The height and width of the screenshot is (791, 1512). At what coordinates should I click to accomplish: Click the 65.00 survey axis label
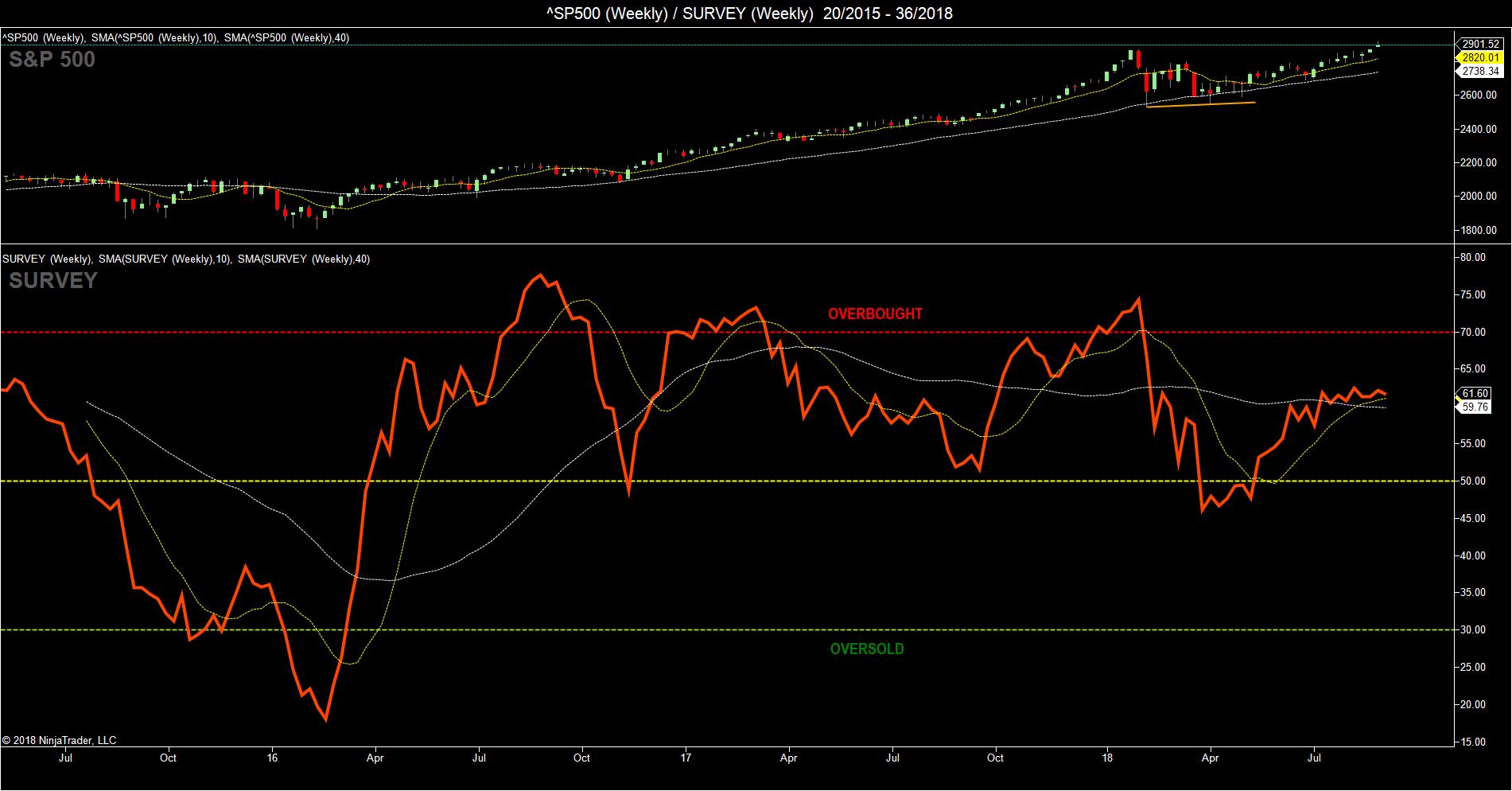[x=1474, y=369]
